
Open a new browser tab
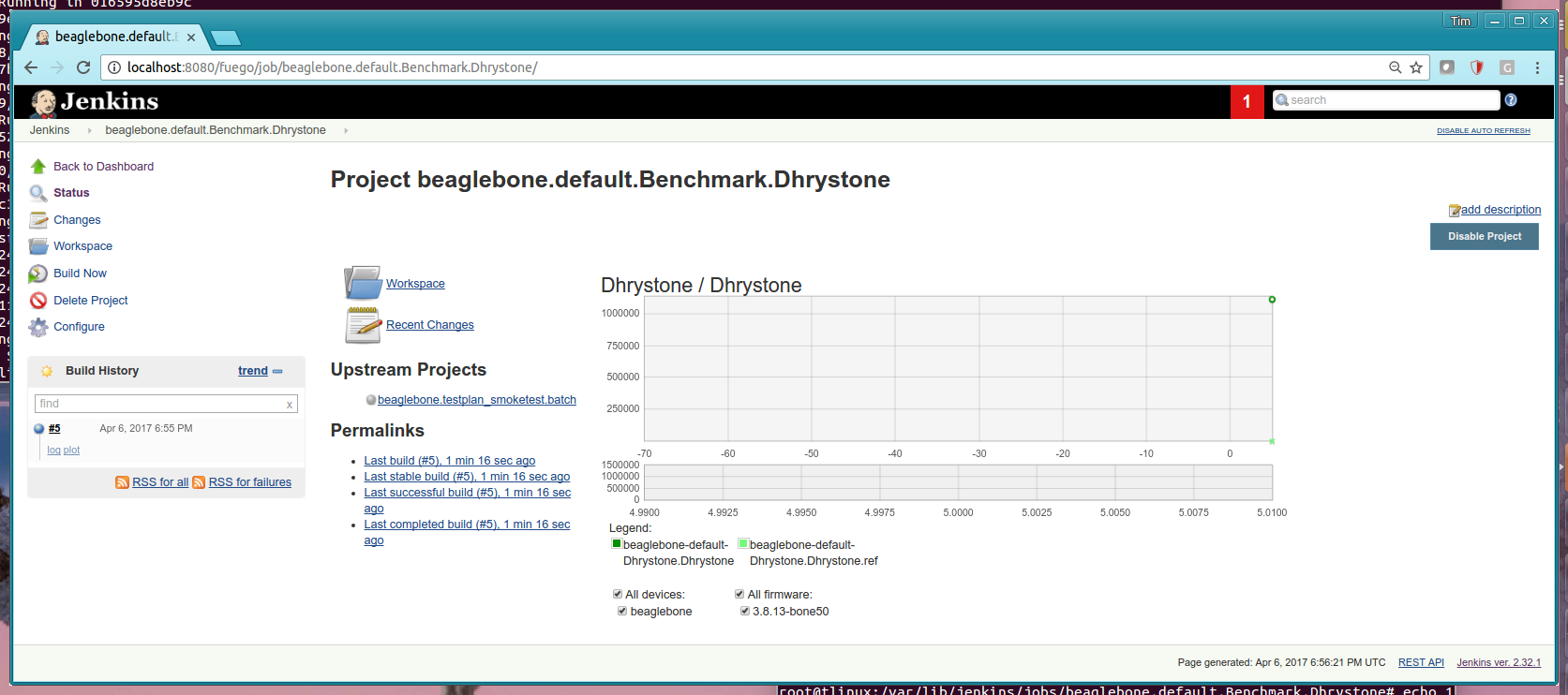point(226,38)
